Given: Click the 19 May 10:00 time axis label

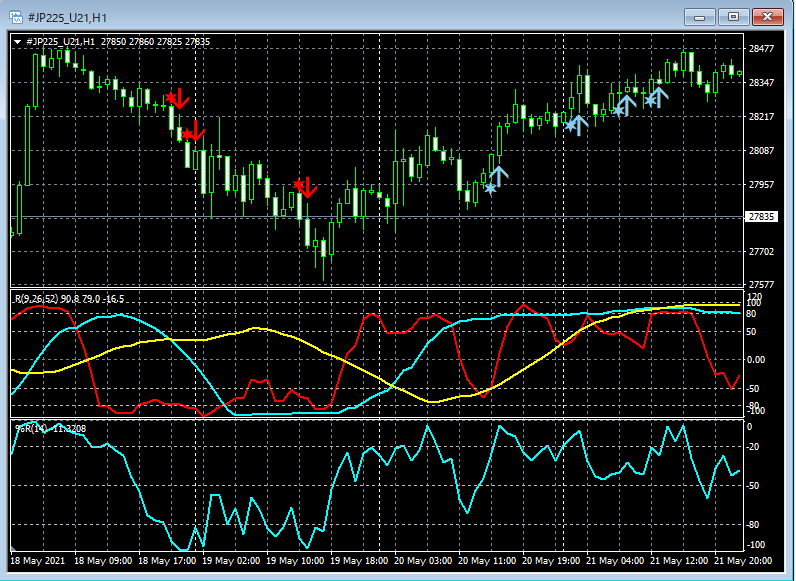Looking at the screenshot, I should [295, 561].
